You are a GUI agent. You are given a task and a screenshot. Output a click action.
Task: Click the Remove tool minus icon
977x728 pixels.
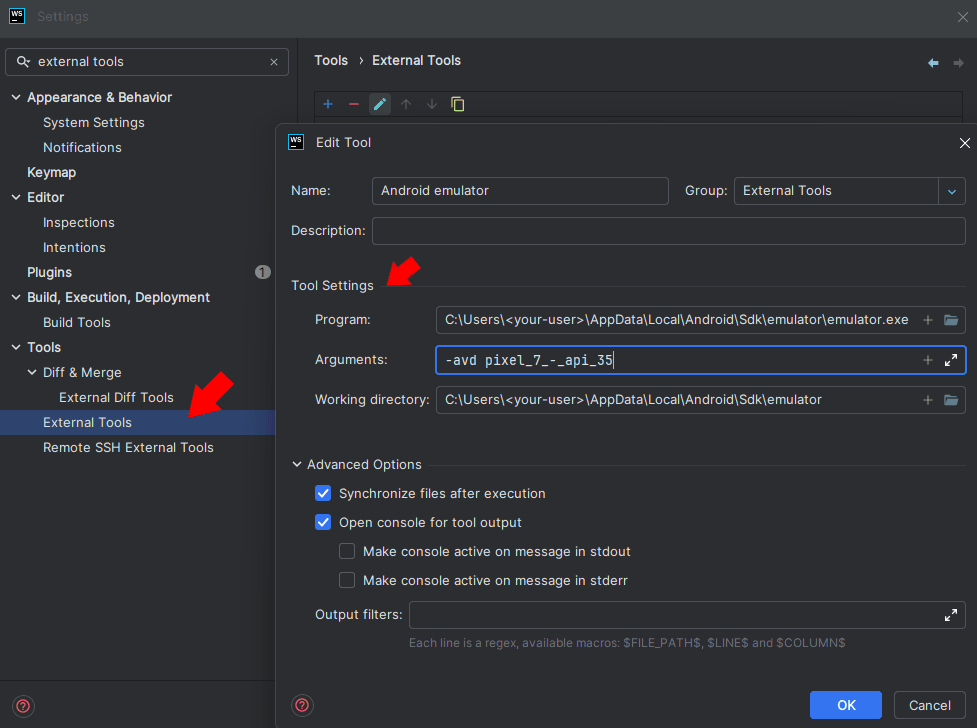click(x=353, y=104)
